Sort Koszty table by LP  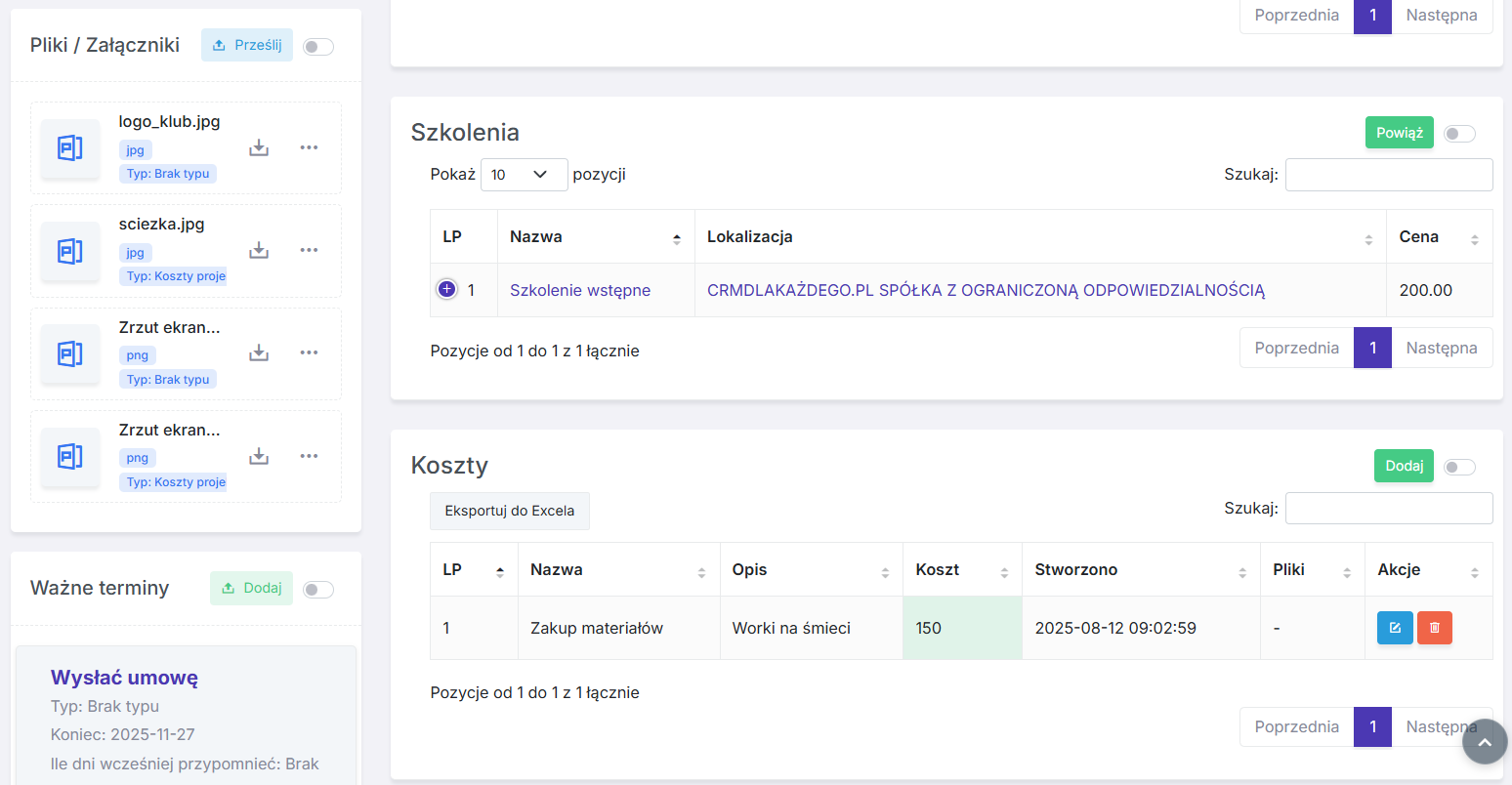tap(474, 569)
